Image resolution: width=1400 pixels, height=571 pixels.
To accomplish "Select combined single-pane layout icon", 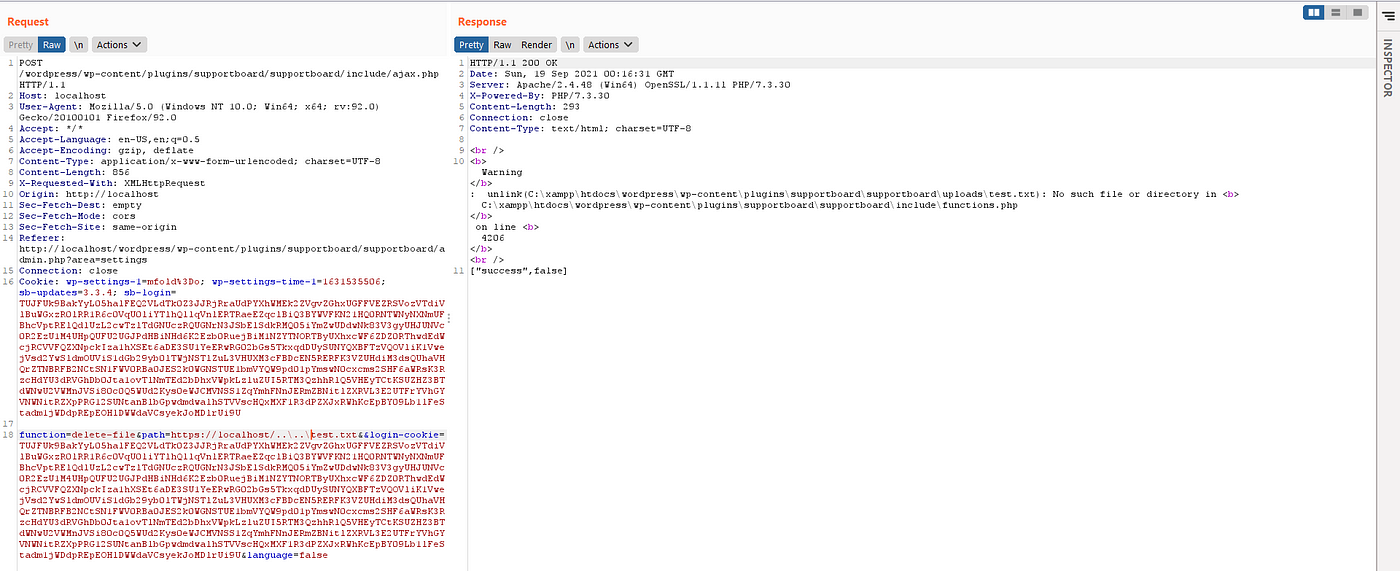I will pos(1357,12).
